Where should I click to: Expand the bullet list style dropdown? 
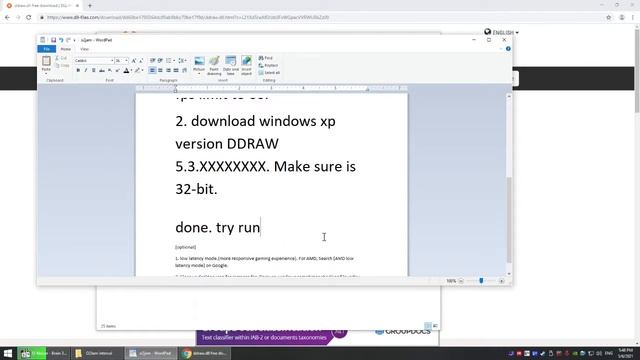174,60
